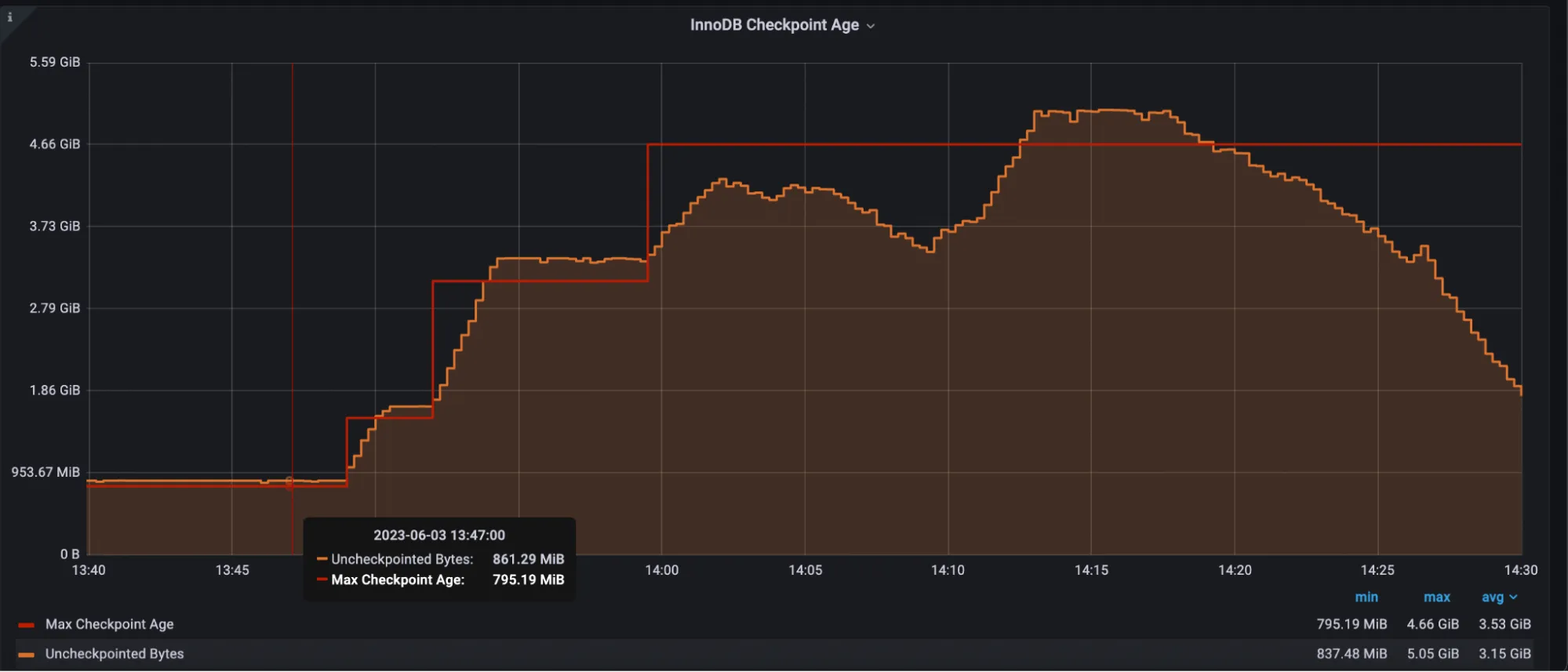Click the 3.15 GiB avg value in legend

1504,654
